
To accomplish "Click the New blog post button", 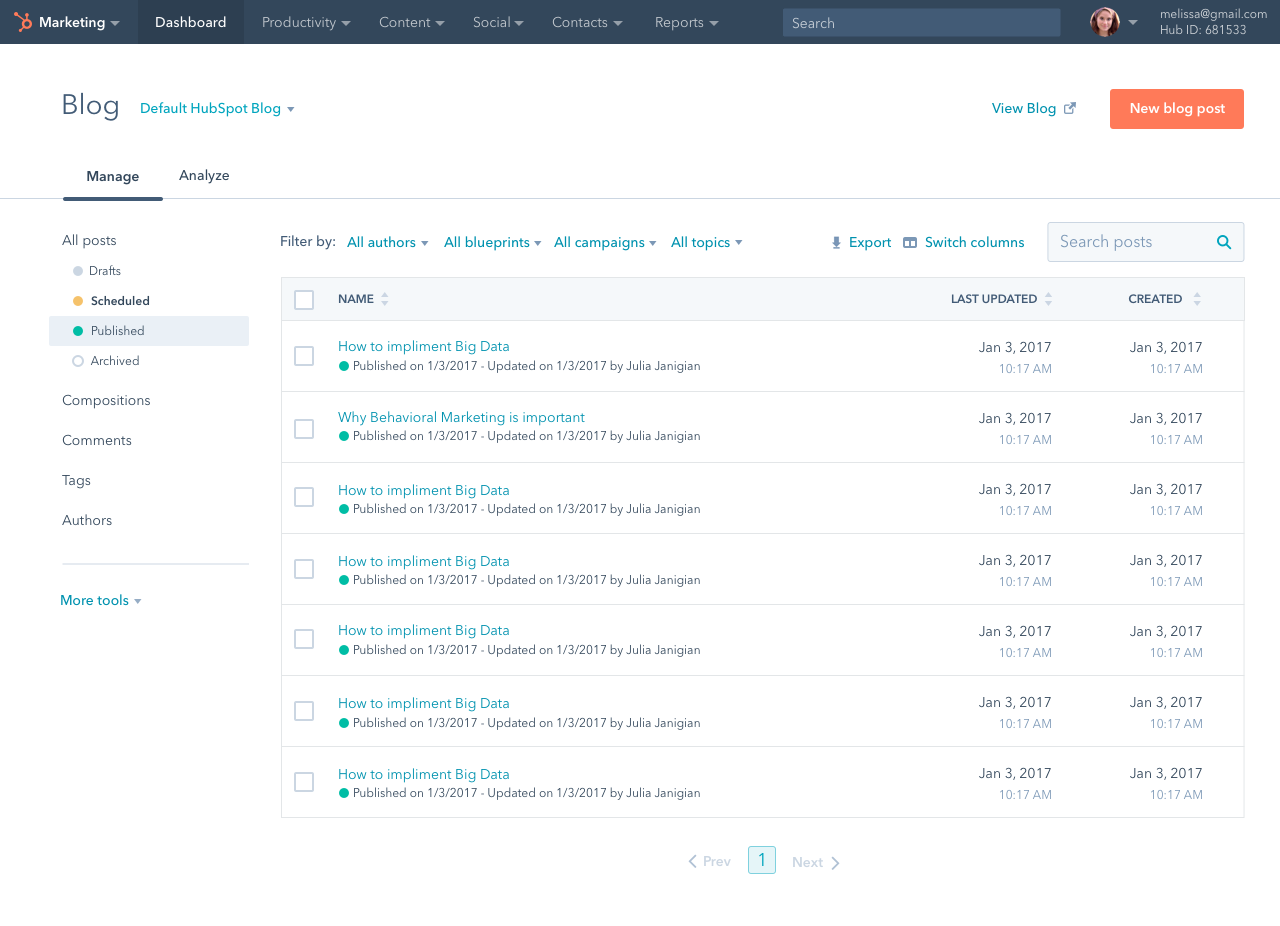I will click(1176, 109).
